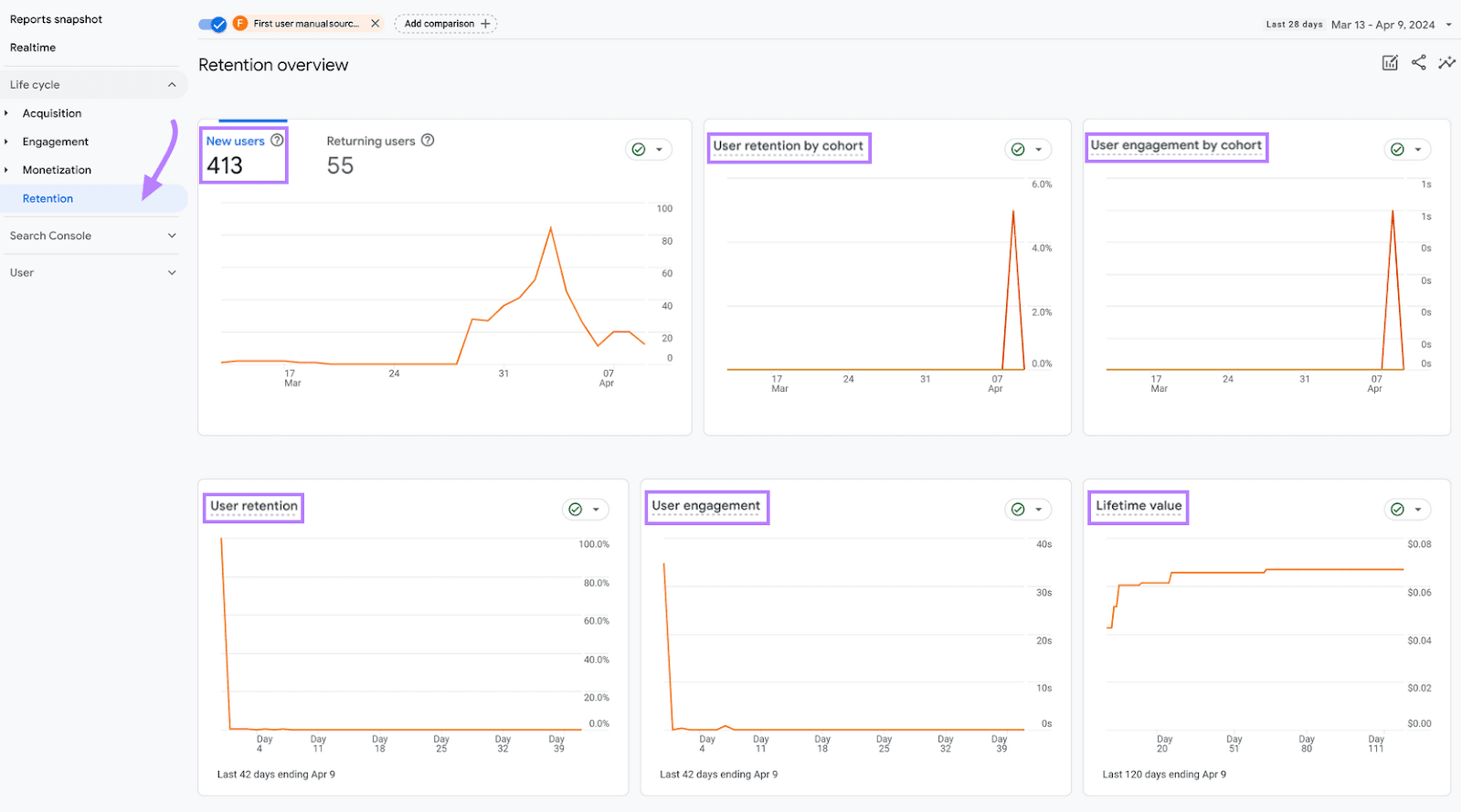The width and height of the screenshot is (1462, 812).
Task: Click help icon beside Returning users
Action: (428, 141)
